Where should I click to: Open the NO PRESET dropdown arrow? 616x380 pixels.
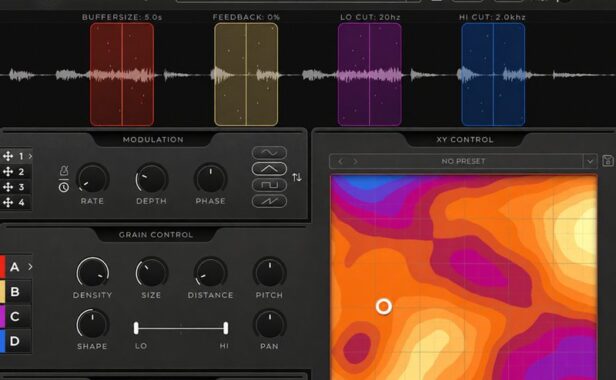590,161
